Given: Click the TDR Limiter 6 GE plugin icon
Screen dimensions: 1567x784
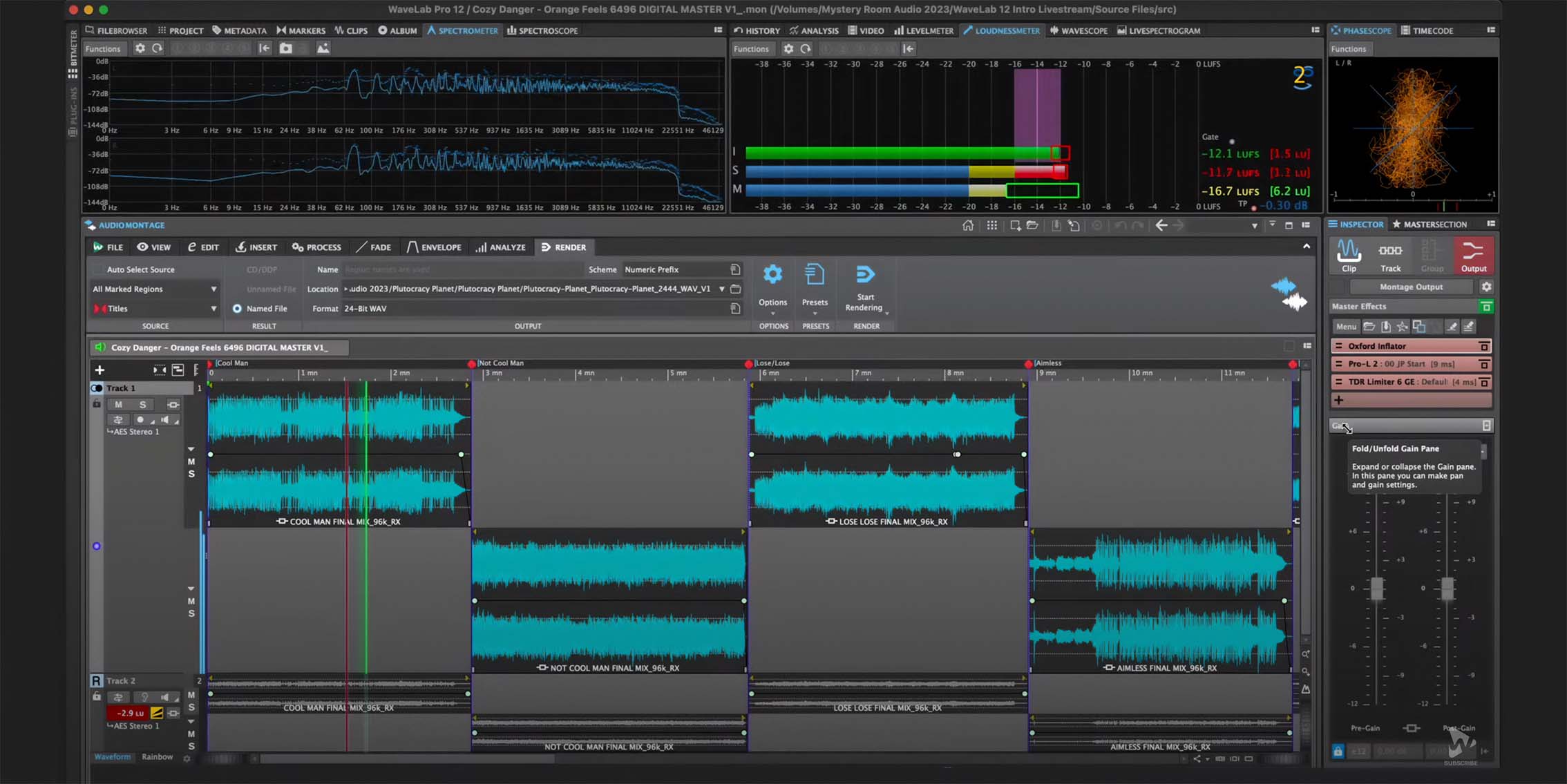Looking at the screenshot, I should point(1340,382).
